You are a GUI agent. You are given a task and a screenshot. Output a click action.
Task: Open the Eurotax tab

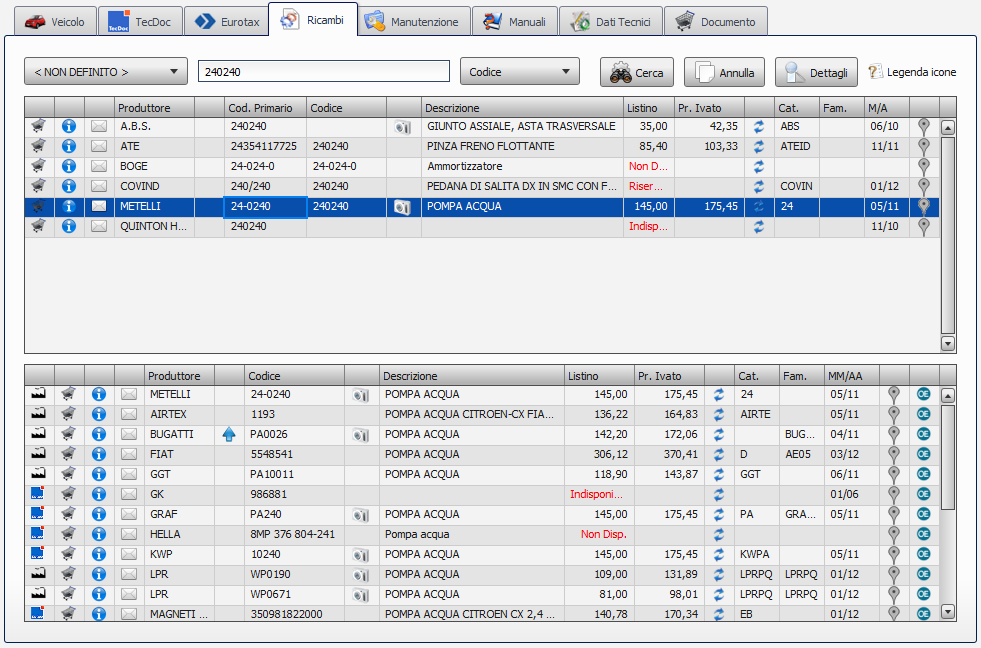coord(226,21)
